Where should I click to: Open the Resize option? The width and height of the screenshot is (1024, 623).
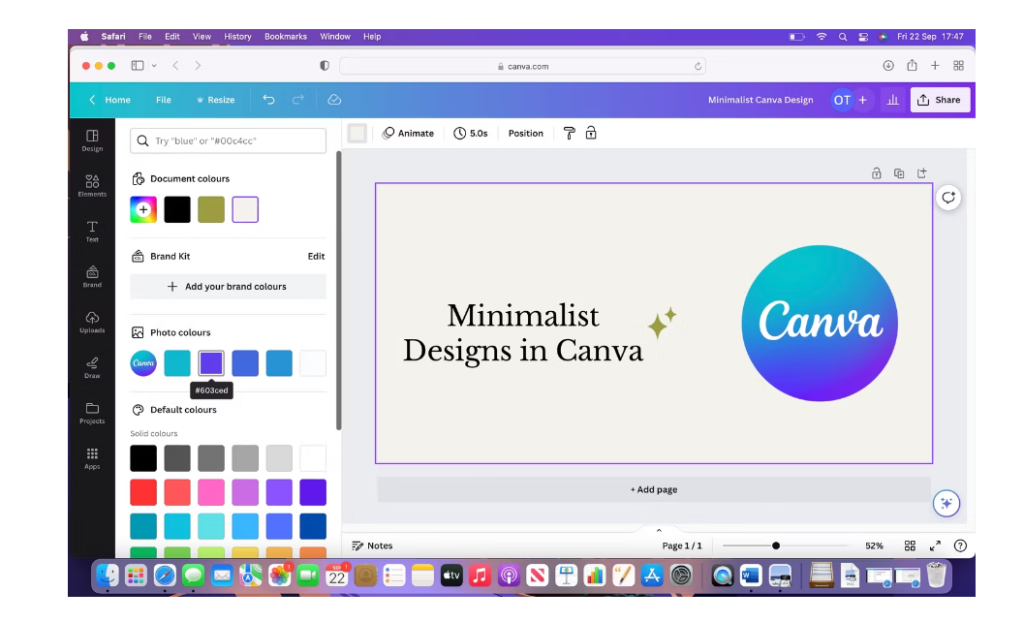point(215,100)
